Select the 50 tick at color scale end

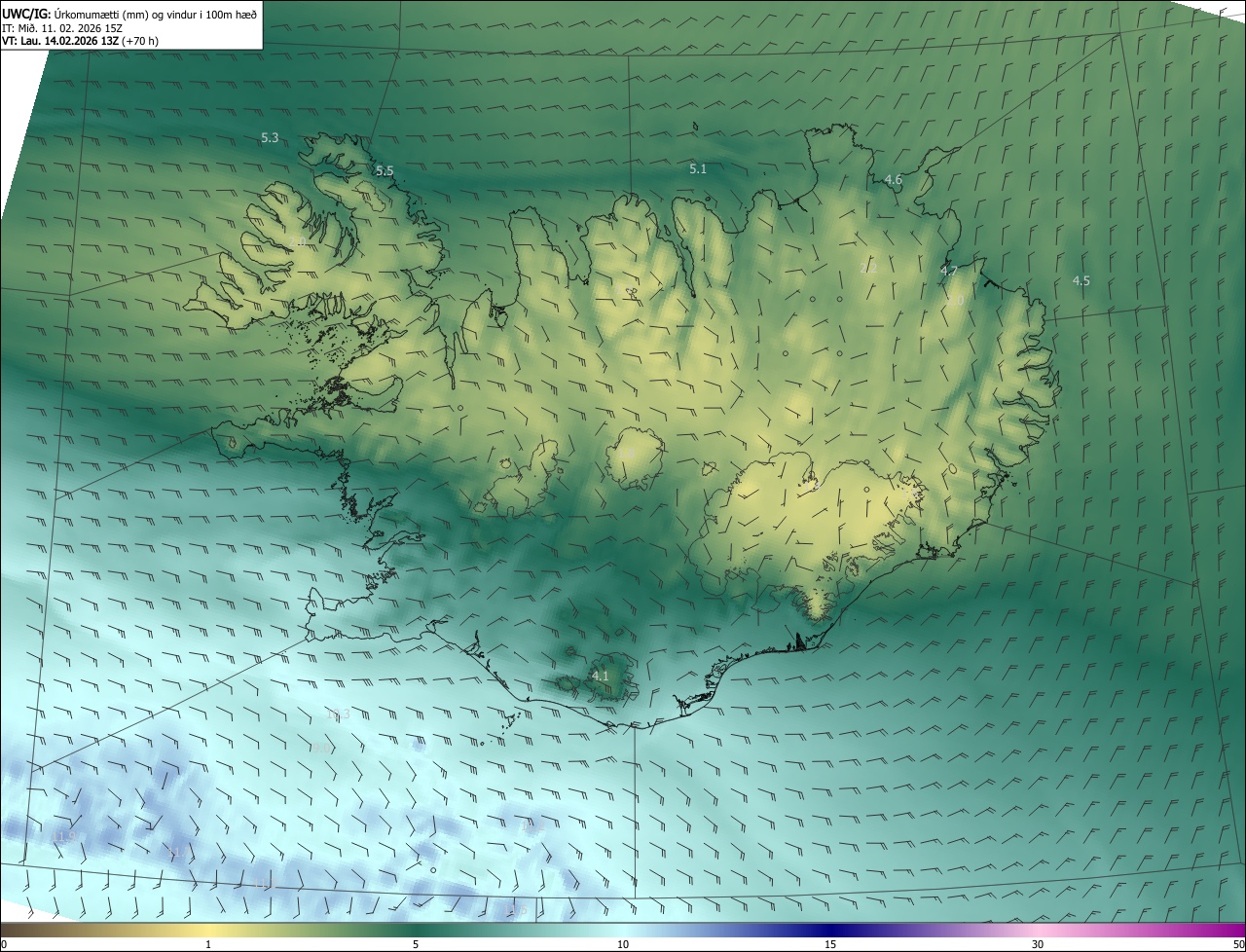click(1238, 944)
